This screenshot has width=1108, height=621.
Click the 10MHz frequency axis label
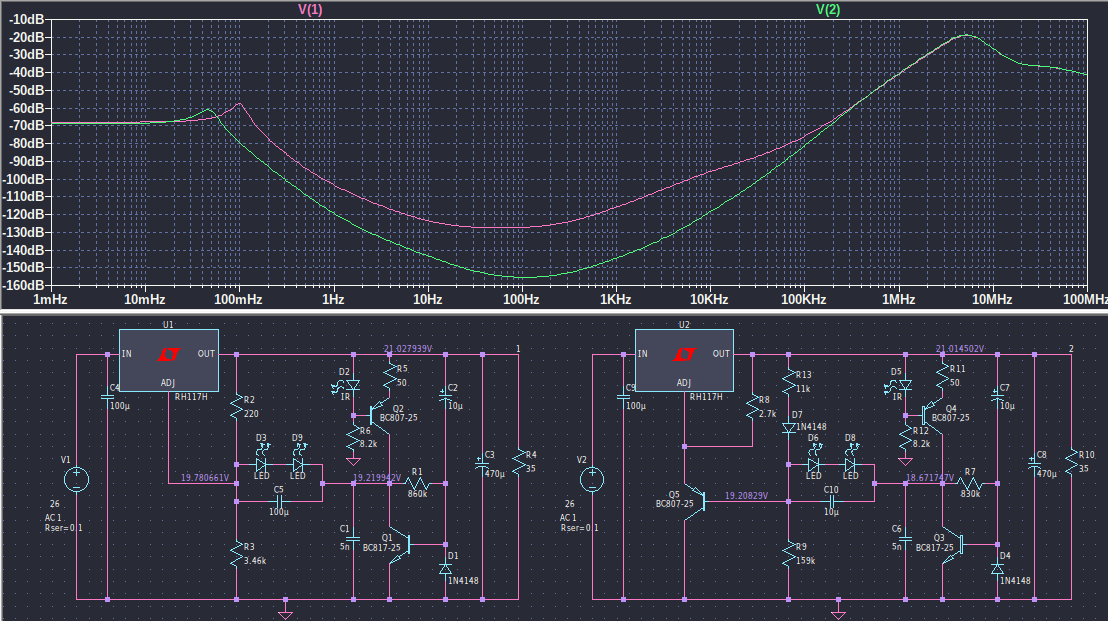992,300
